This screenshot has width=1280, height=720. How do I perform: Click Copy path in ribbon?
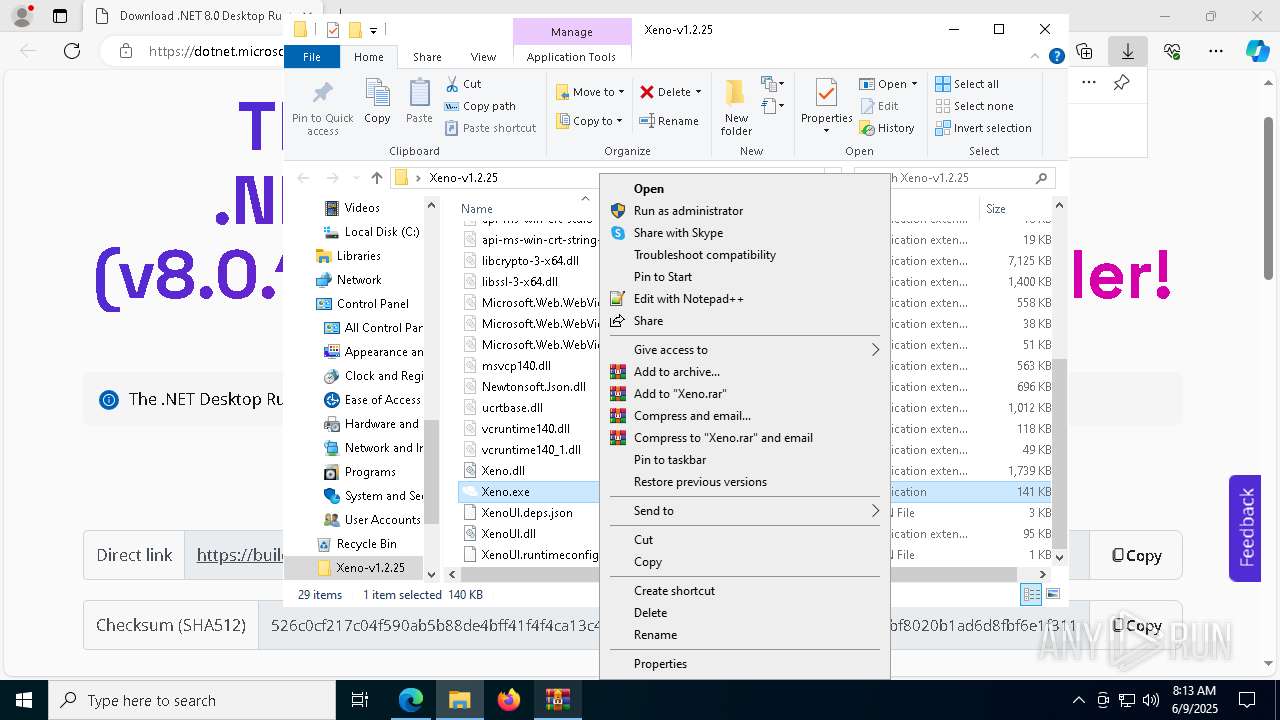[479, 106]
